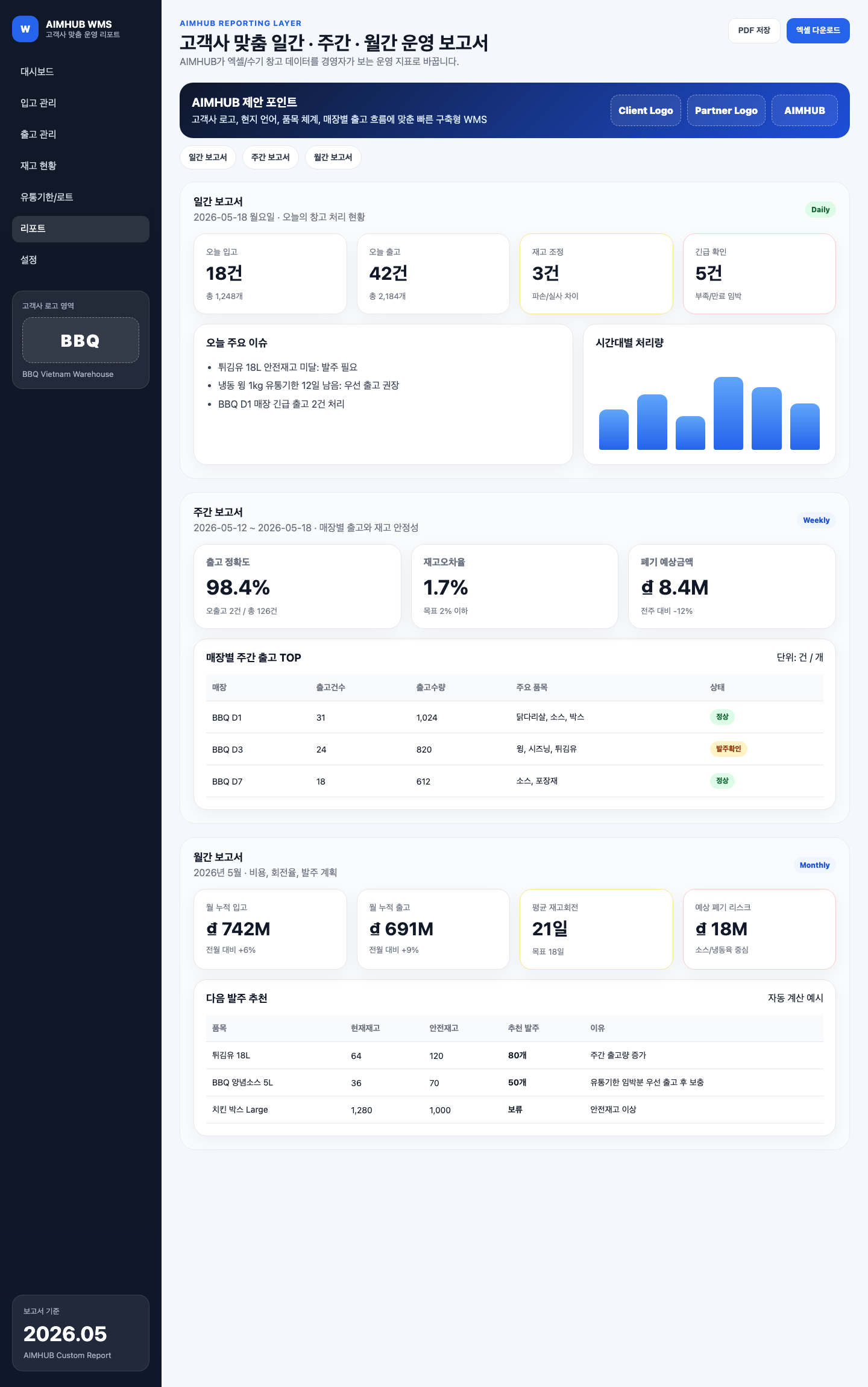The height and width of the screenshot is (1387, 868).
Task: Open the 재고오차율 1.7% card
Action: (x=515, y=587)
